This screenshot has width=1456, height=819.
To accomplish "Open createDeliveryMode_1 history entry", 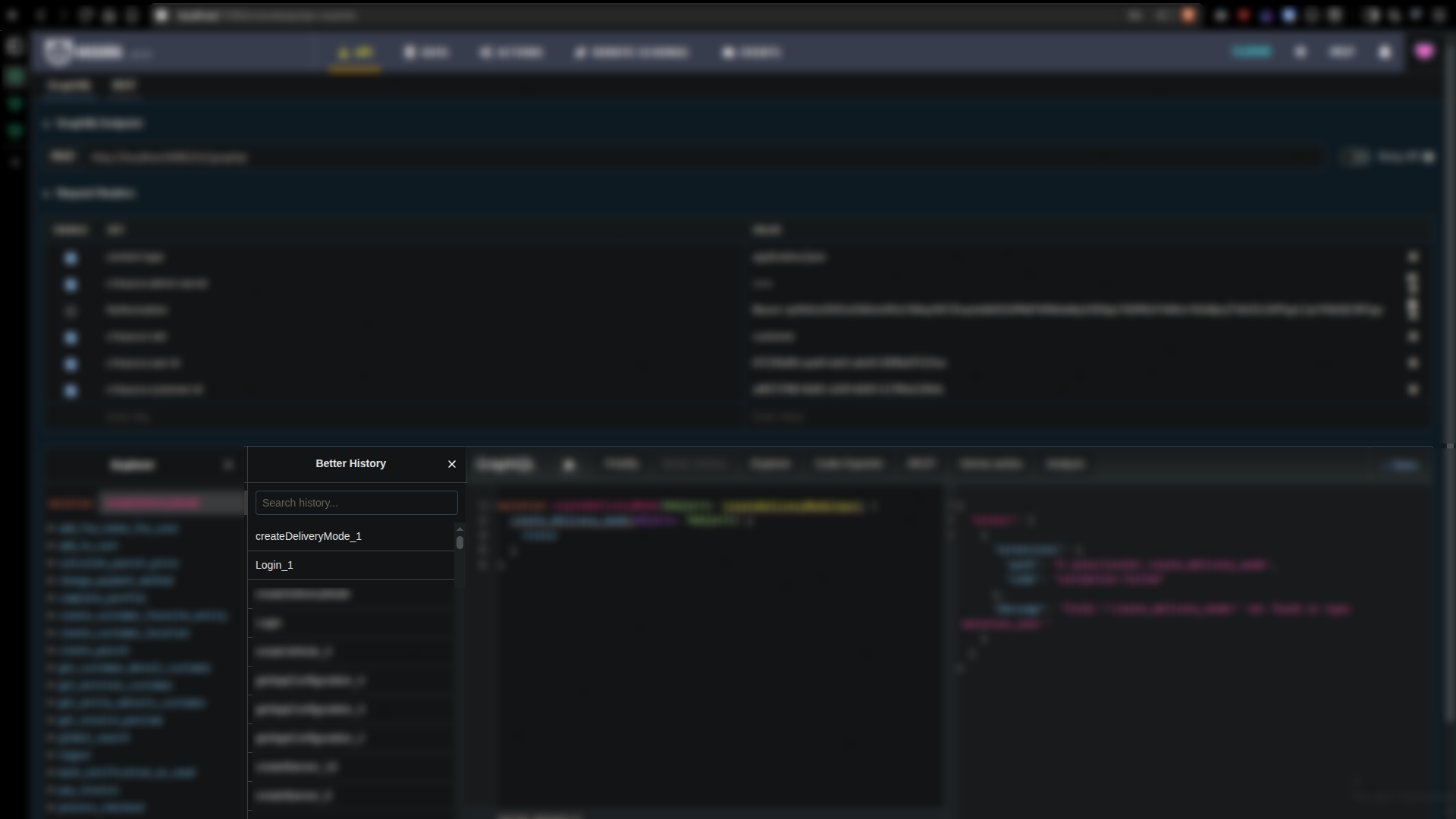I will 309,536.
